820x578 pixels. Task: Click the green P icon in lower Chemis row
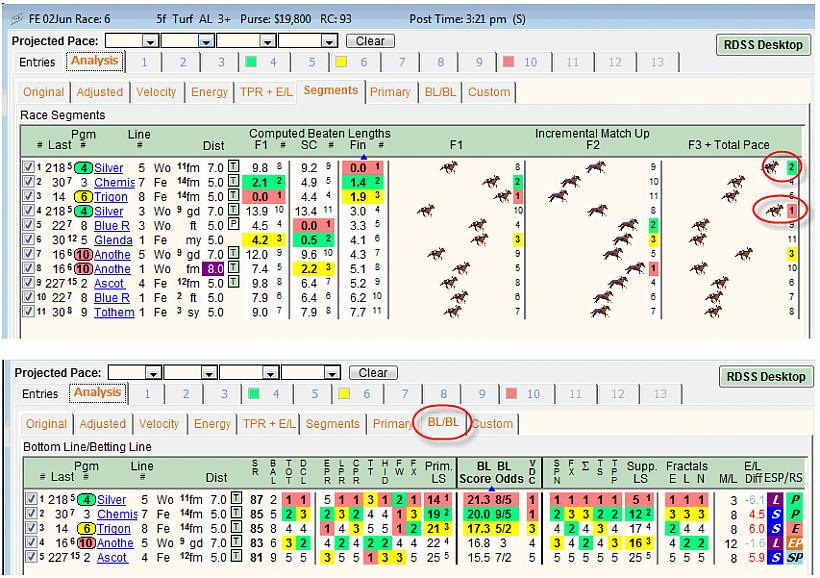794,514
